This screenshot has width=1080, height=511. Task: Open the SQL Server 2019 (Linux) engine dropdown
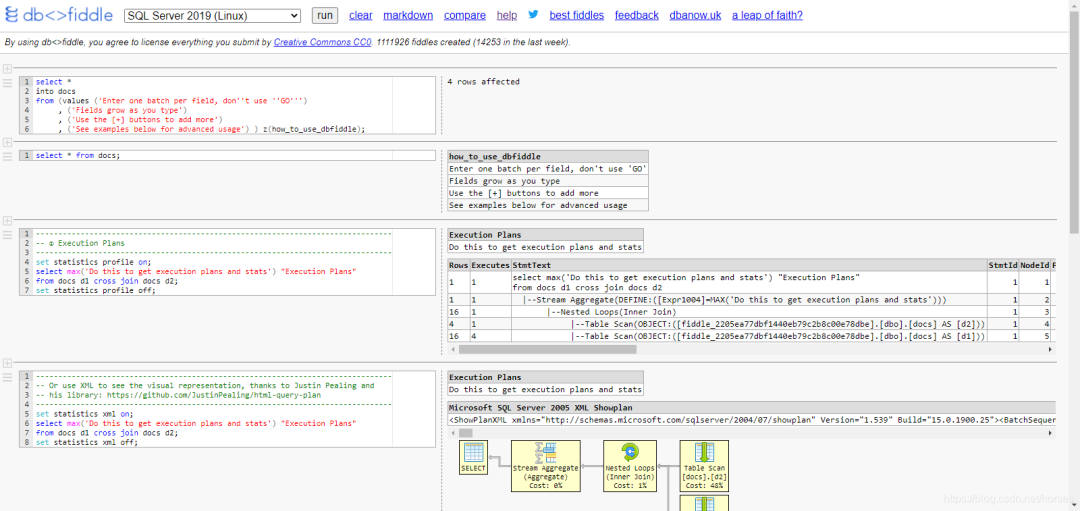[x=212, y=16]
